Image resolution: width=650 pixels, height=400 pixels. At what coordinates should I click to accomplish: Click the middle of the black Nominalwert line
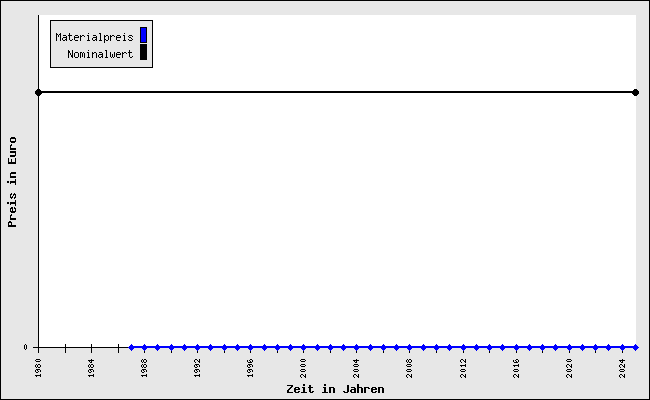[336, 92]
